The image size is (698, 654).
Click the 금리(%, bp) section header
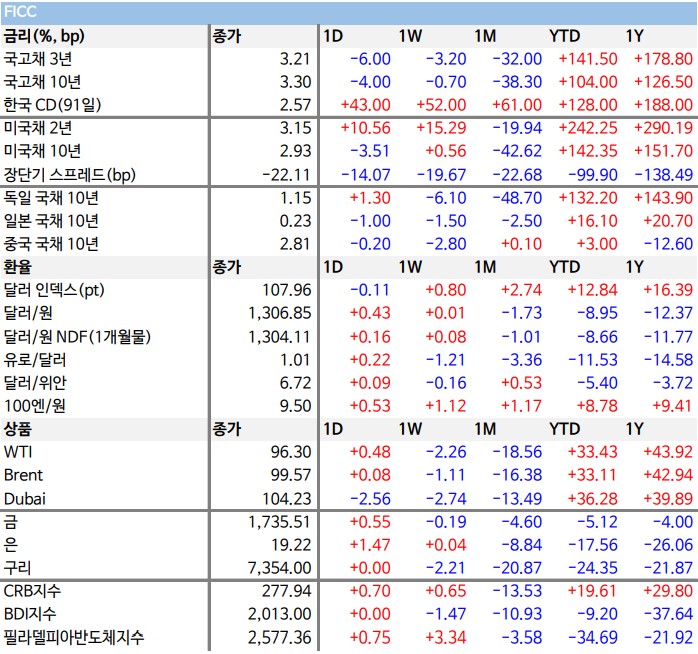44,36
